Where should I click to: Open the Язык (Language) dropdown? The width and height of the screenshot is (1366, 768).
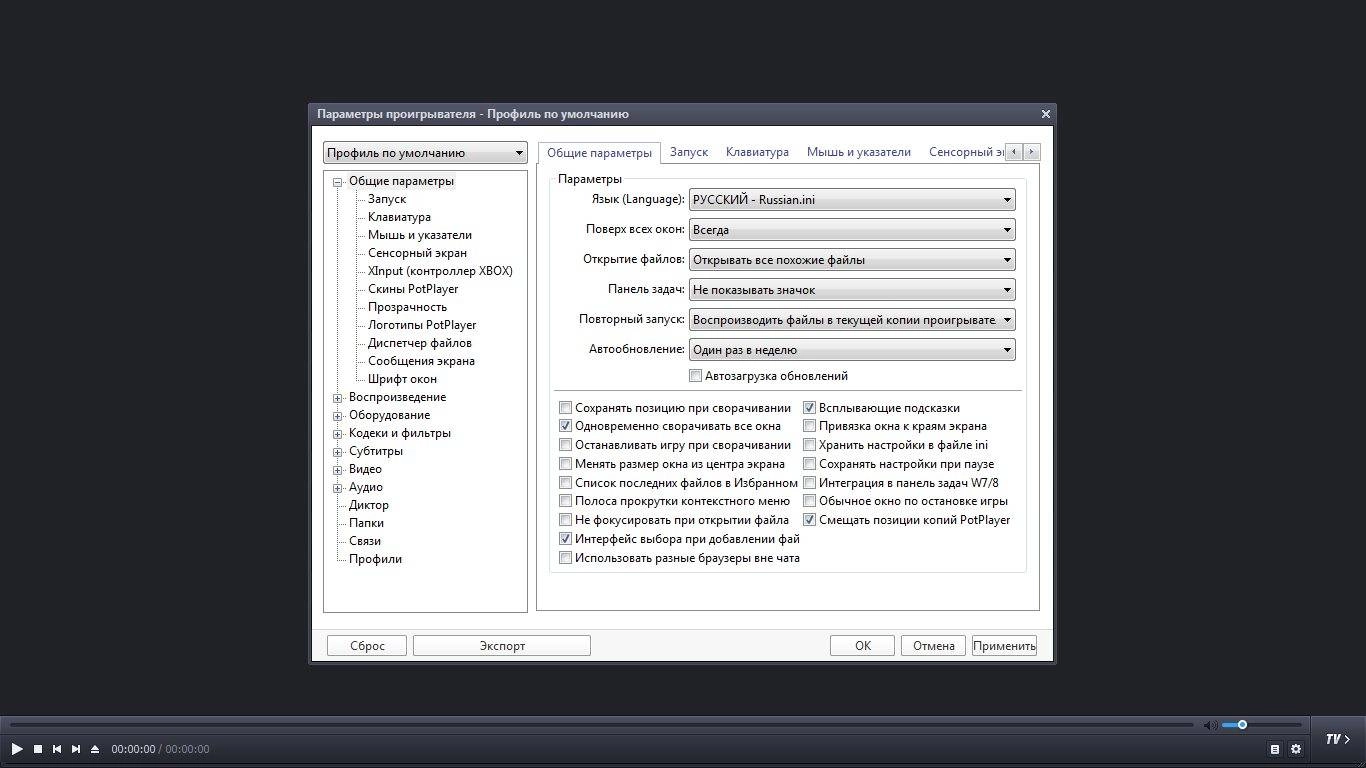852,200
